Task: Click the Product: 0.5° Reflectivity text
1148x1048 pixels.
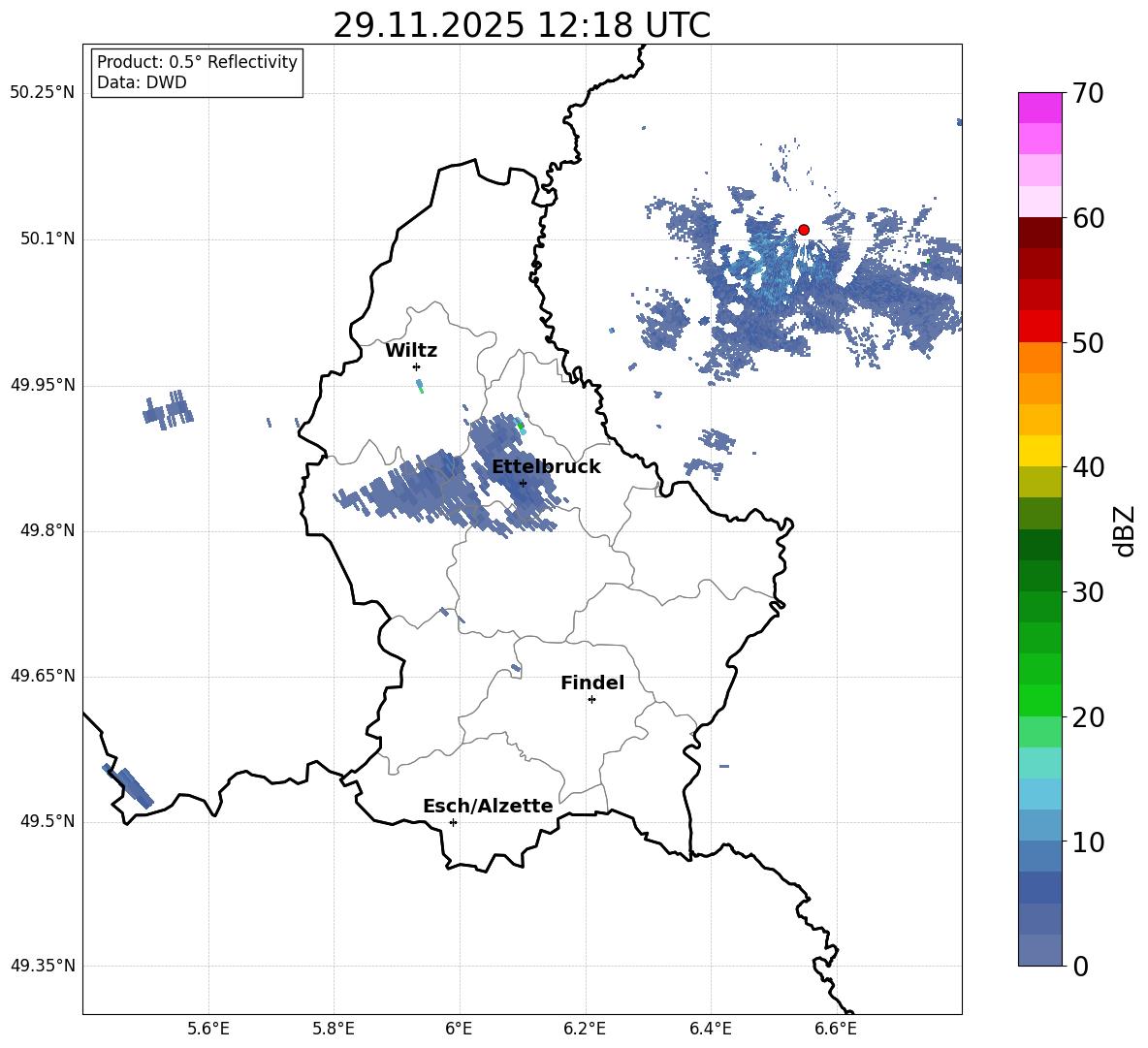Action: click(197, 62)
